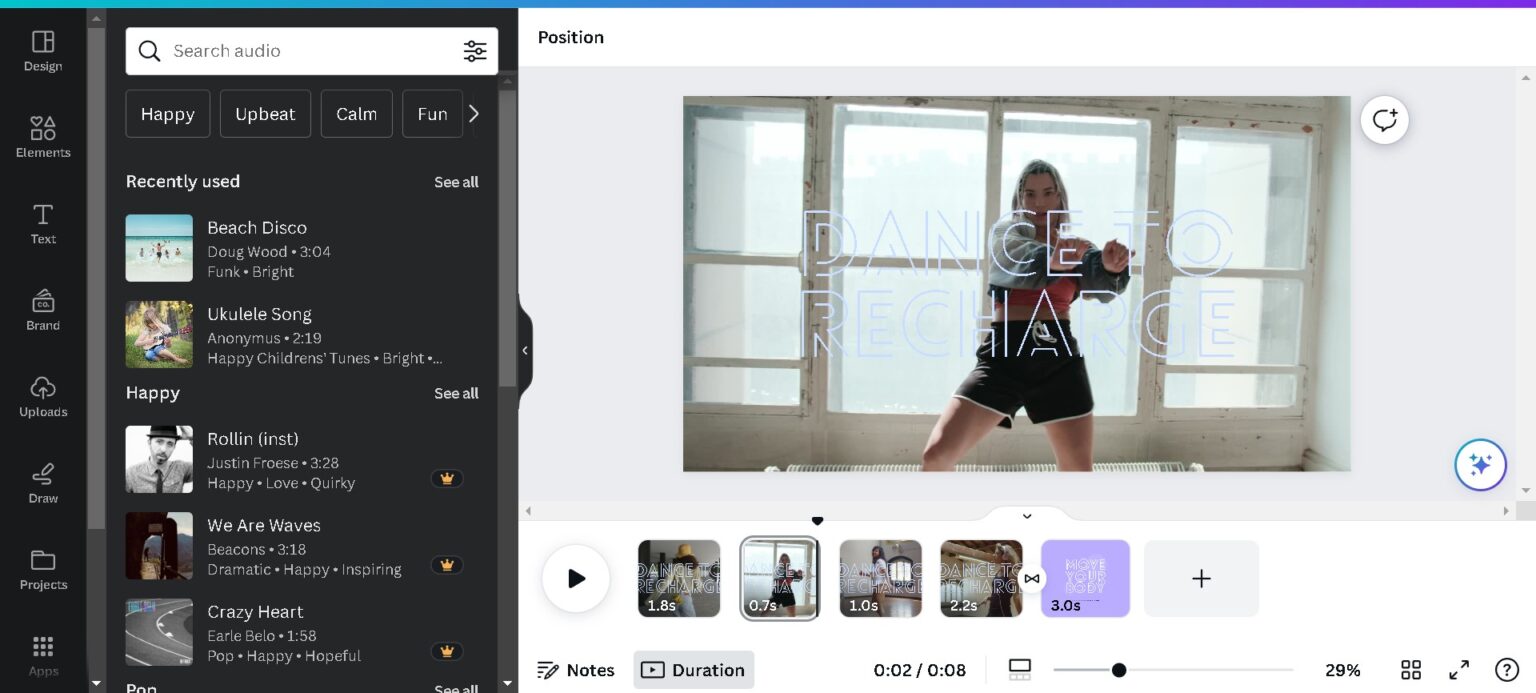This screenshot has height=693, width=1536.
Task: See all recently used audio tracks
Action: click(x=456, y=181)
